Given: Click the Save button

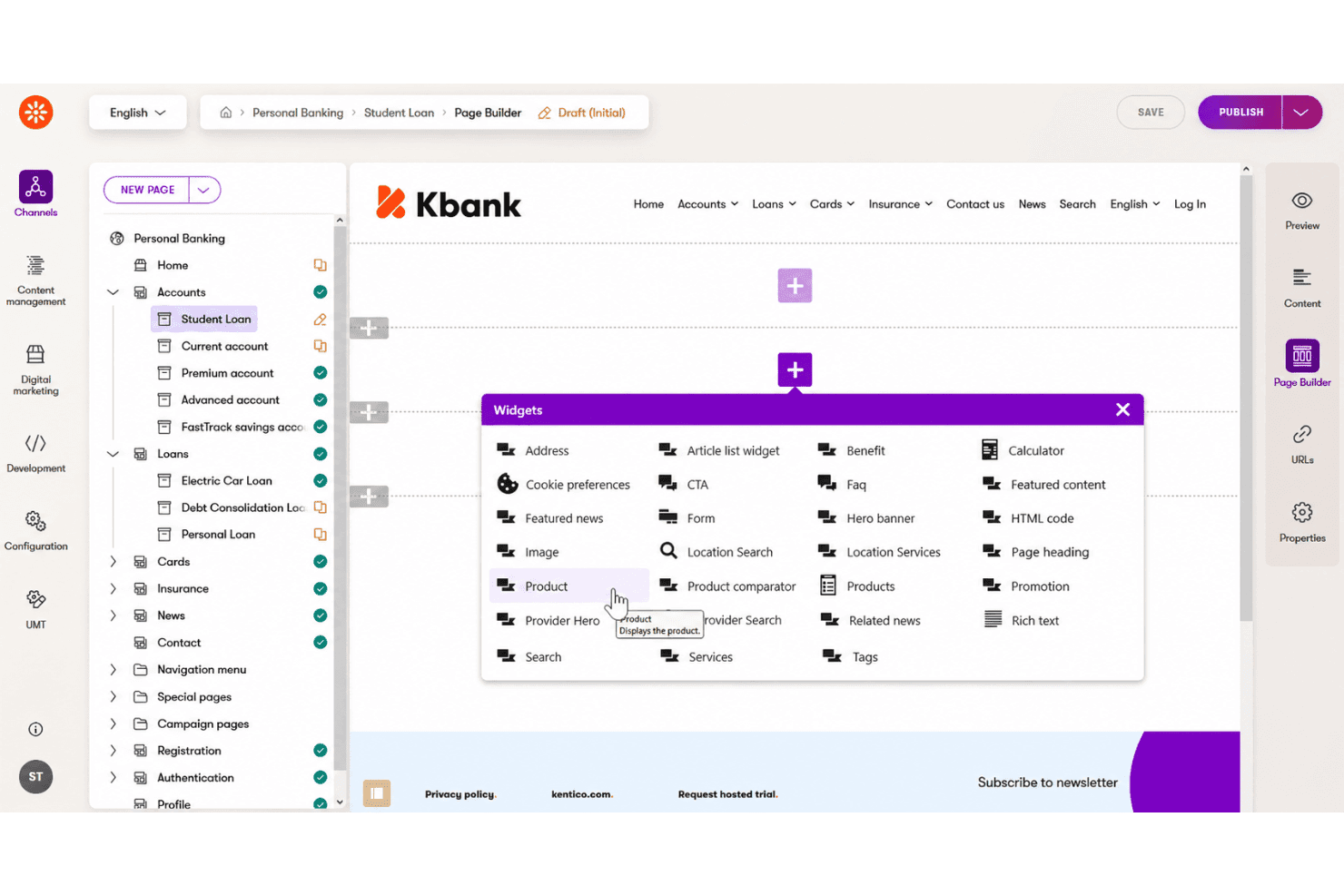Looking at the screenshot, I should pos(1151,113).
